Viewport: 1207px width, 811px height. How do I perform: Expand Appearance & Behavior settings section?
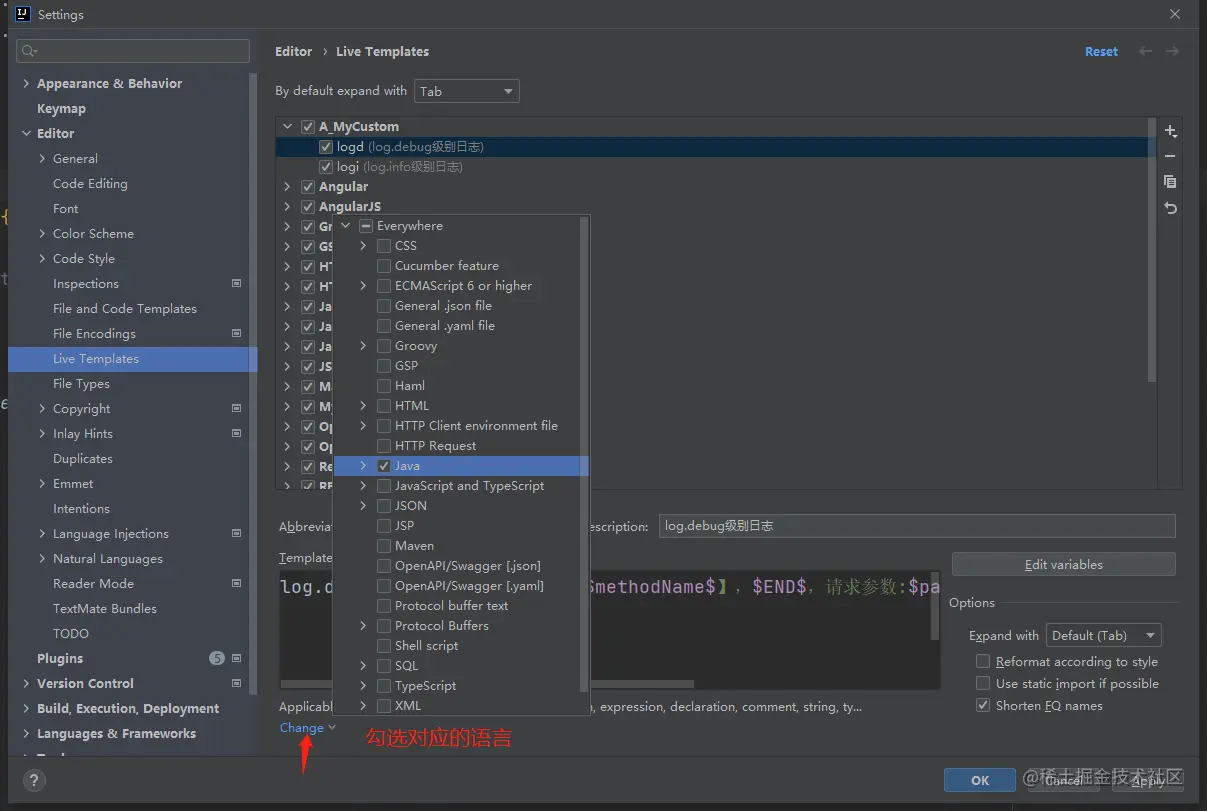click(27, 84)
